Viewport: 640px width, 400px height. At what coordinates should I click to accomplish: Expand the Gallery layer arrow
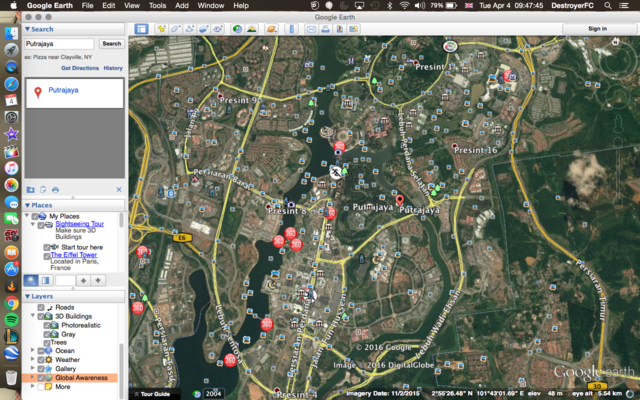pos(33,368)
